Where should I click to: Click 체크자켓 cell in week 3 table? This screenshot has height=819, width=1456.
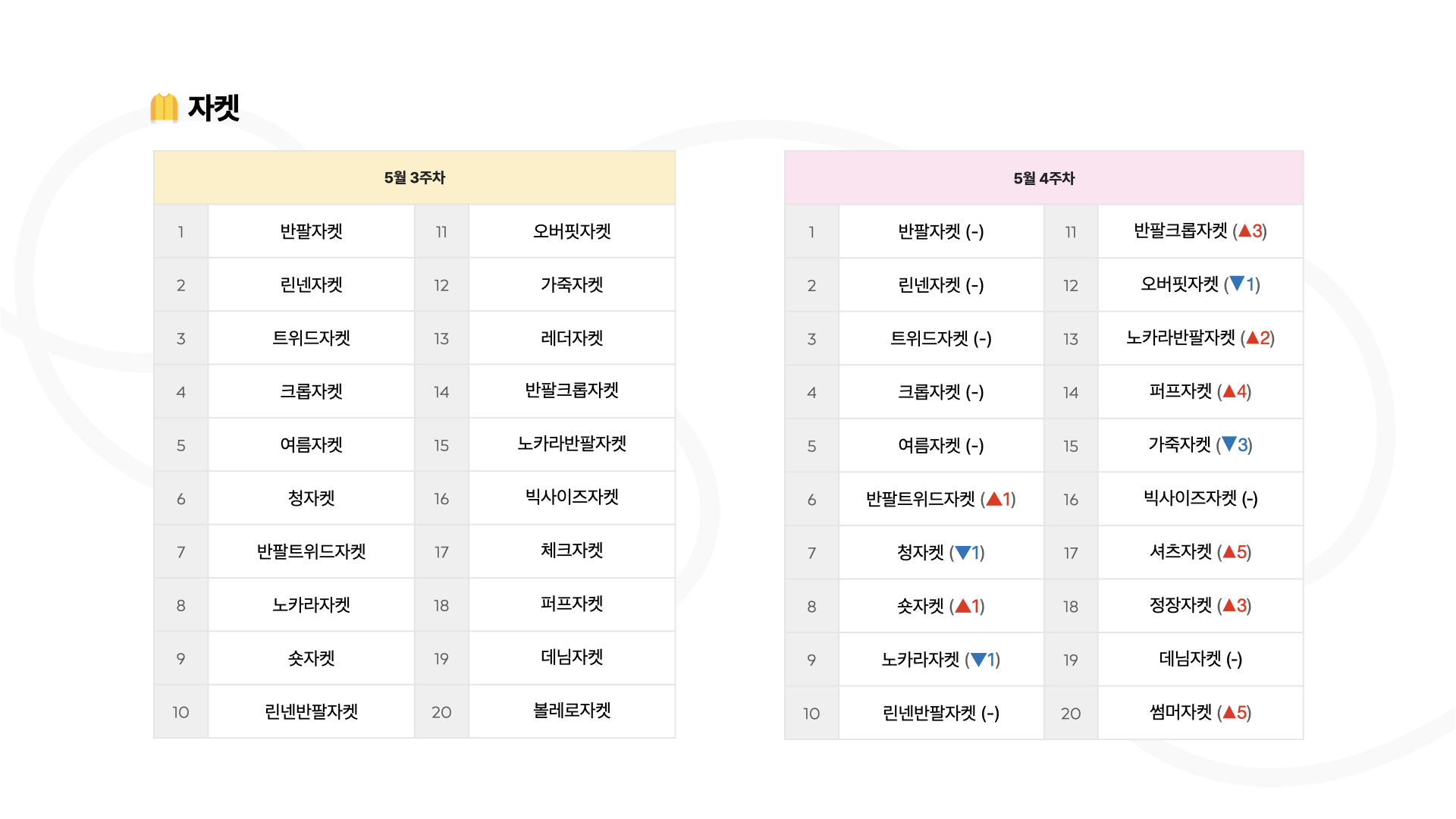click(x=572, y=551)
